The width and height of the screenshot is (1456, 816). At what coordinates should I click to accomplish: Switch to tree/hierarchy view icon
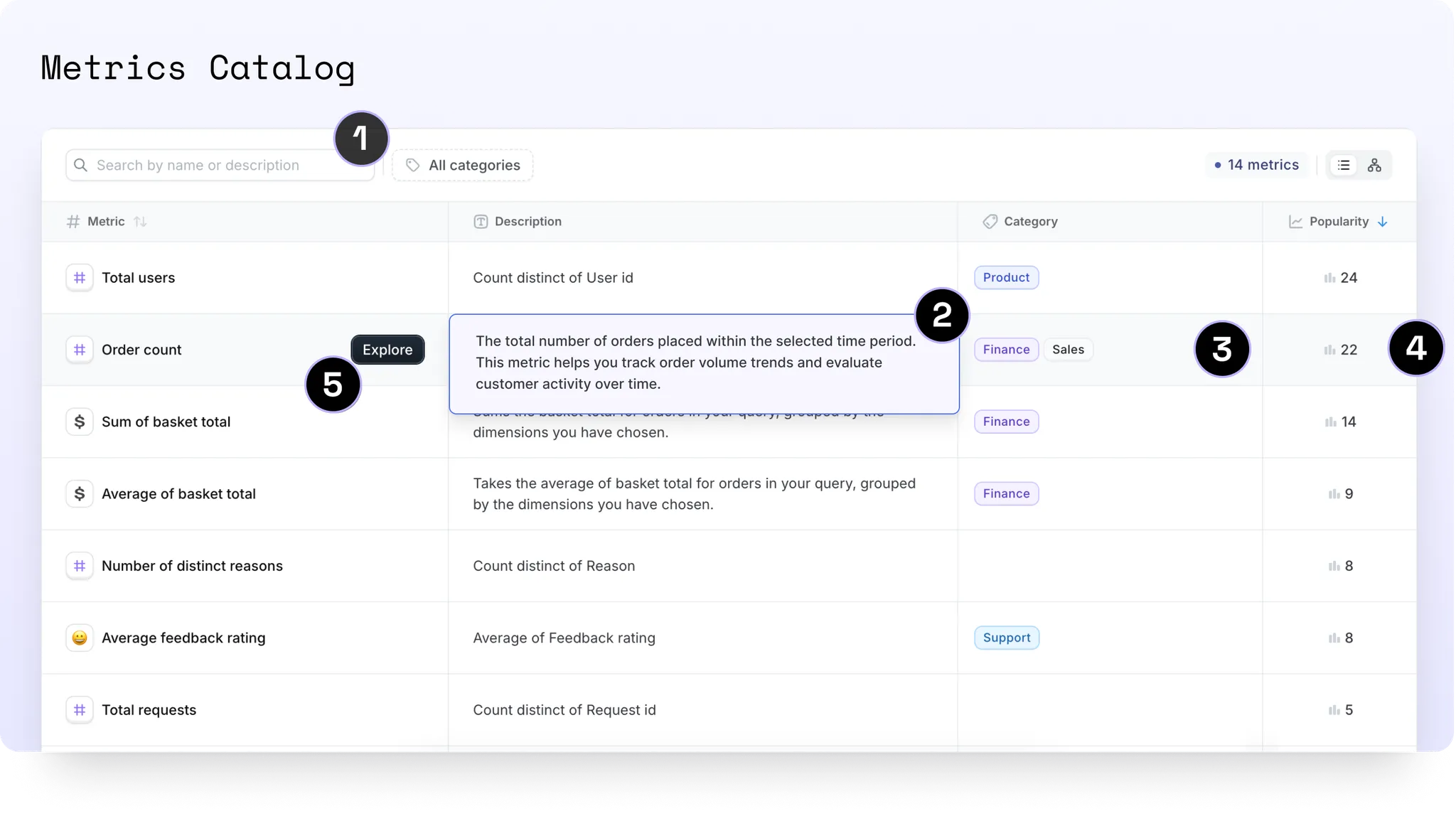tap(1374, 165)
